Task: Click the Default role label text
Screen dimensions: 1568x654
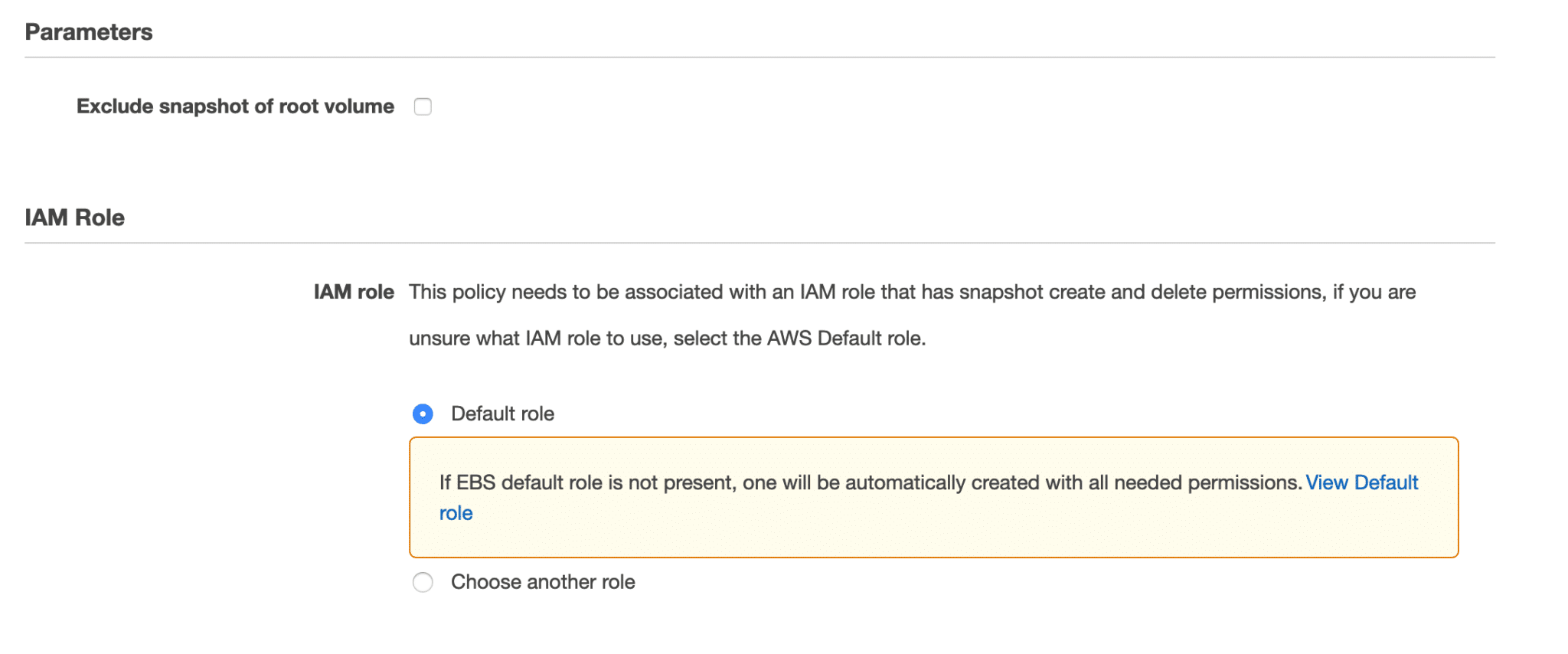Action: pyautogui.click(x=502, y=414)
